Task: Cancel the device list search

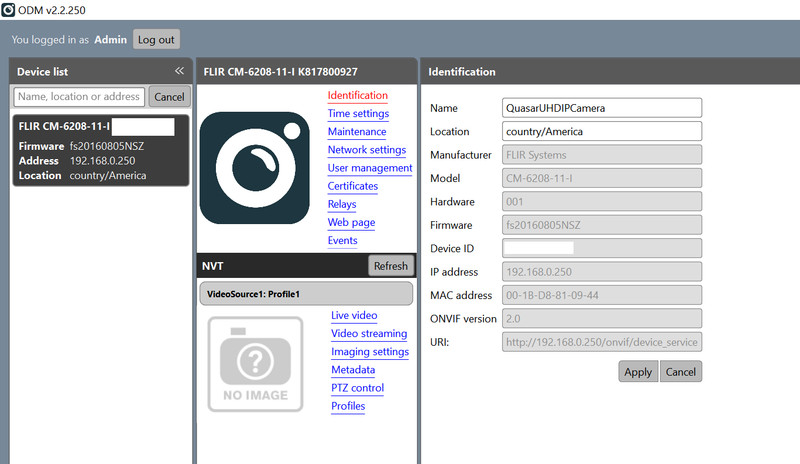Action: click(x=169, y=96)
